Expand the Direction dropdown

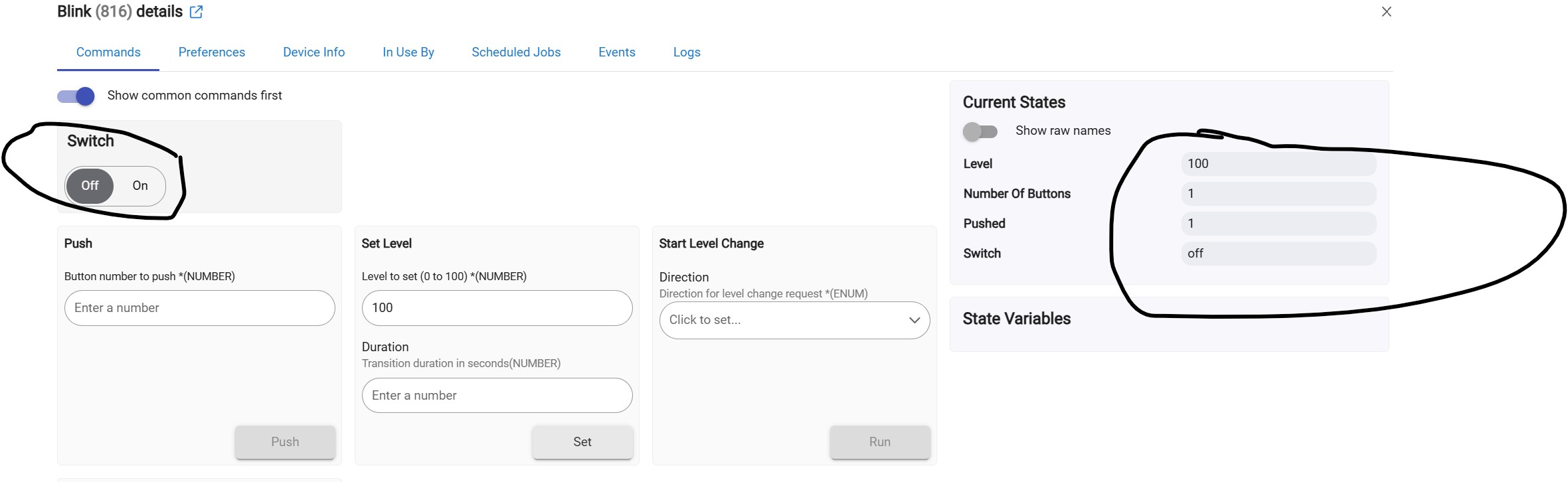(x=794, y=320)
